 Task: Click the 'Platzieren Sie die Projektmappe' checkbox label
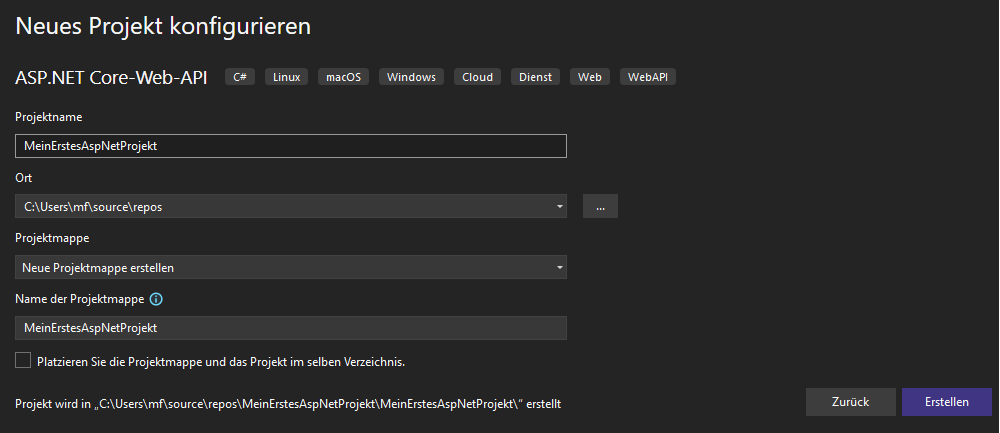click(x=221, y=362)
